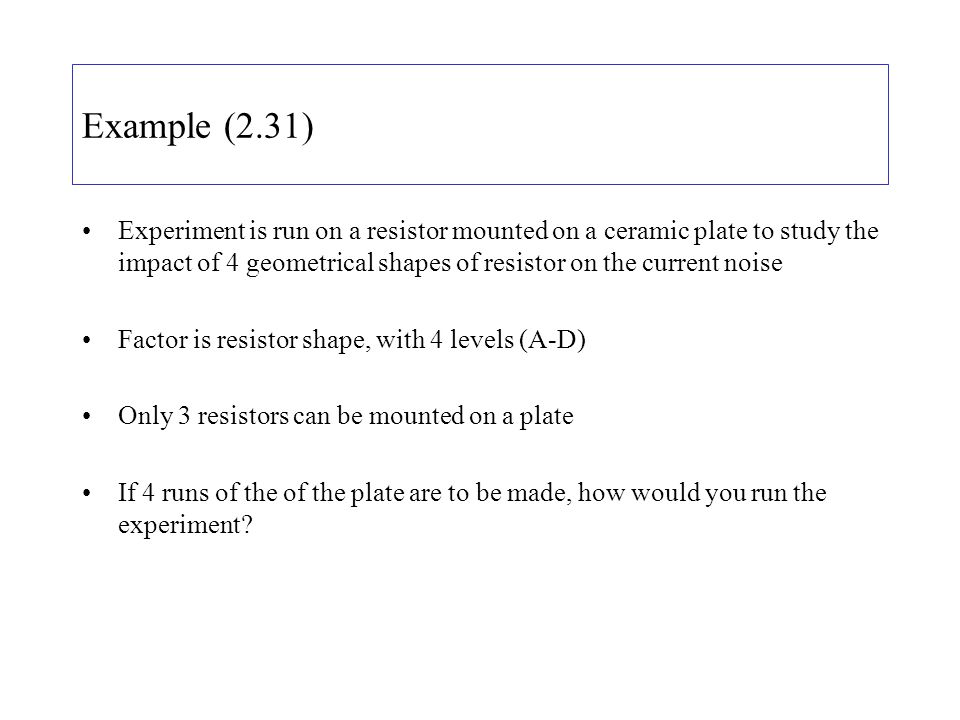Click the words "mounted on a plate" in the third bullet
The image size is (960, 720).
click(x=471, y=416)
